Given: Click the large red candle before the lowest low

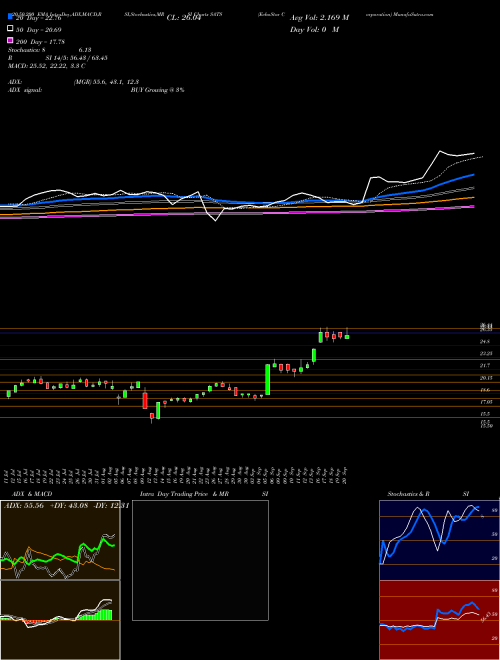Looking at the screenshot, I should click(145, 401).
